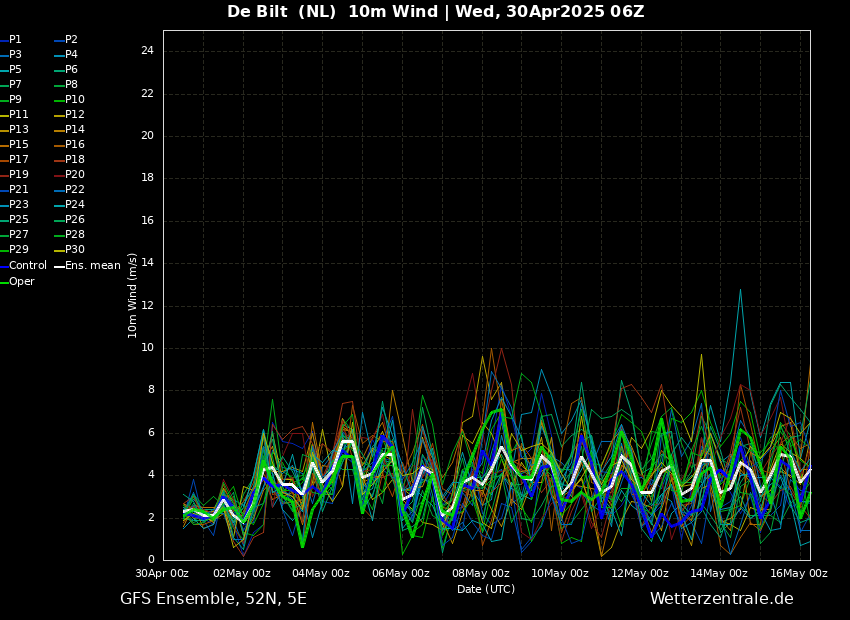
Task: Click the 12May 00z date label
Action: point(640,574)
